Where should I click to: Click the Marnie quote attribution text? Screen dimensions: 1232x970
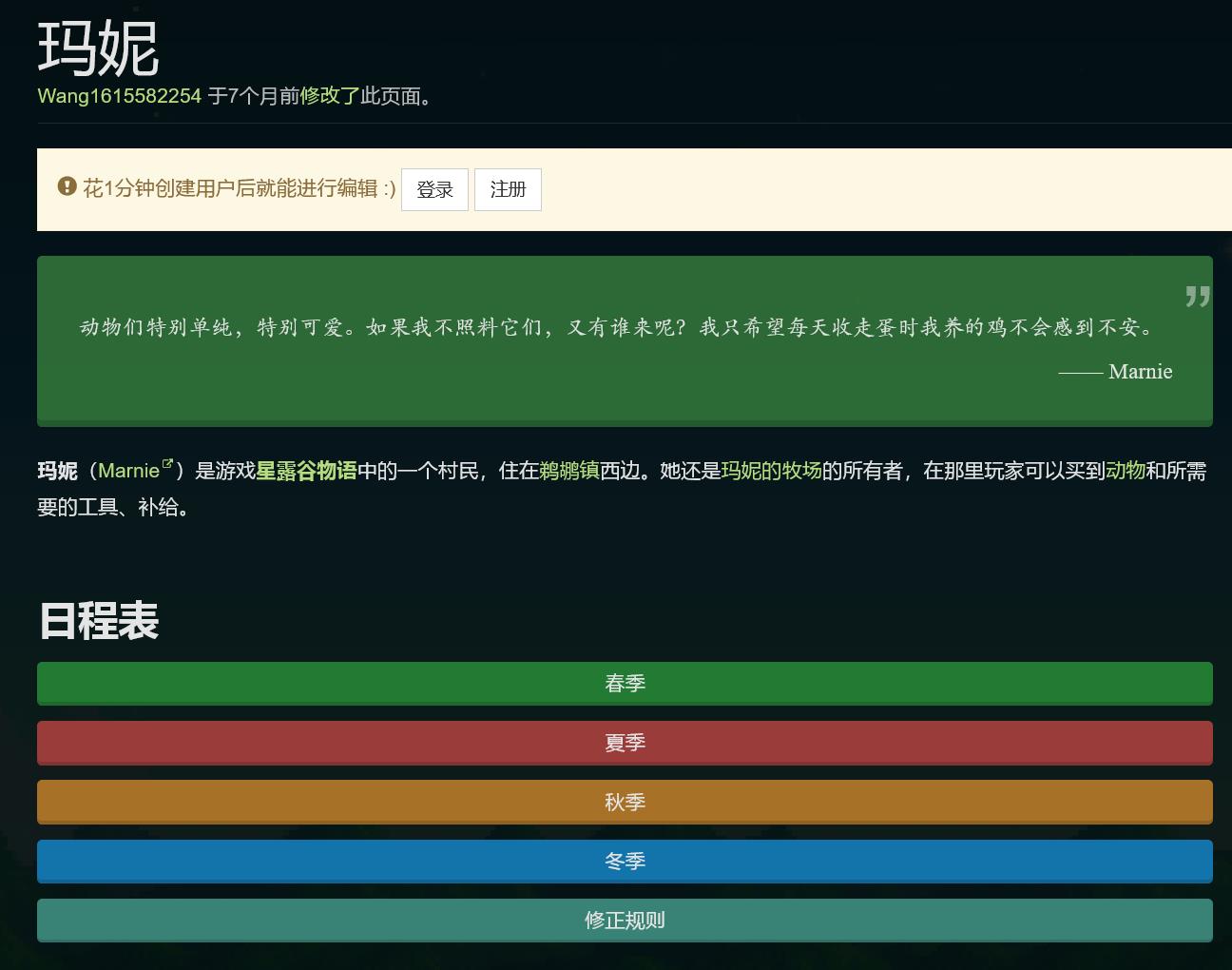[1115, 372]
